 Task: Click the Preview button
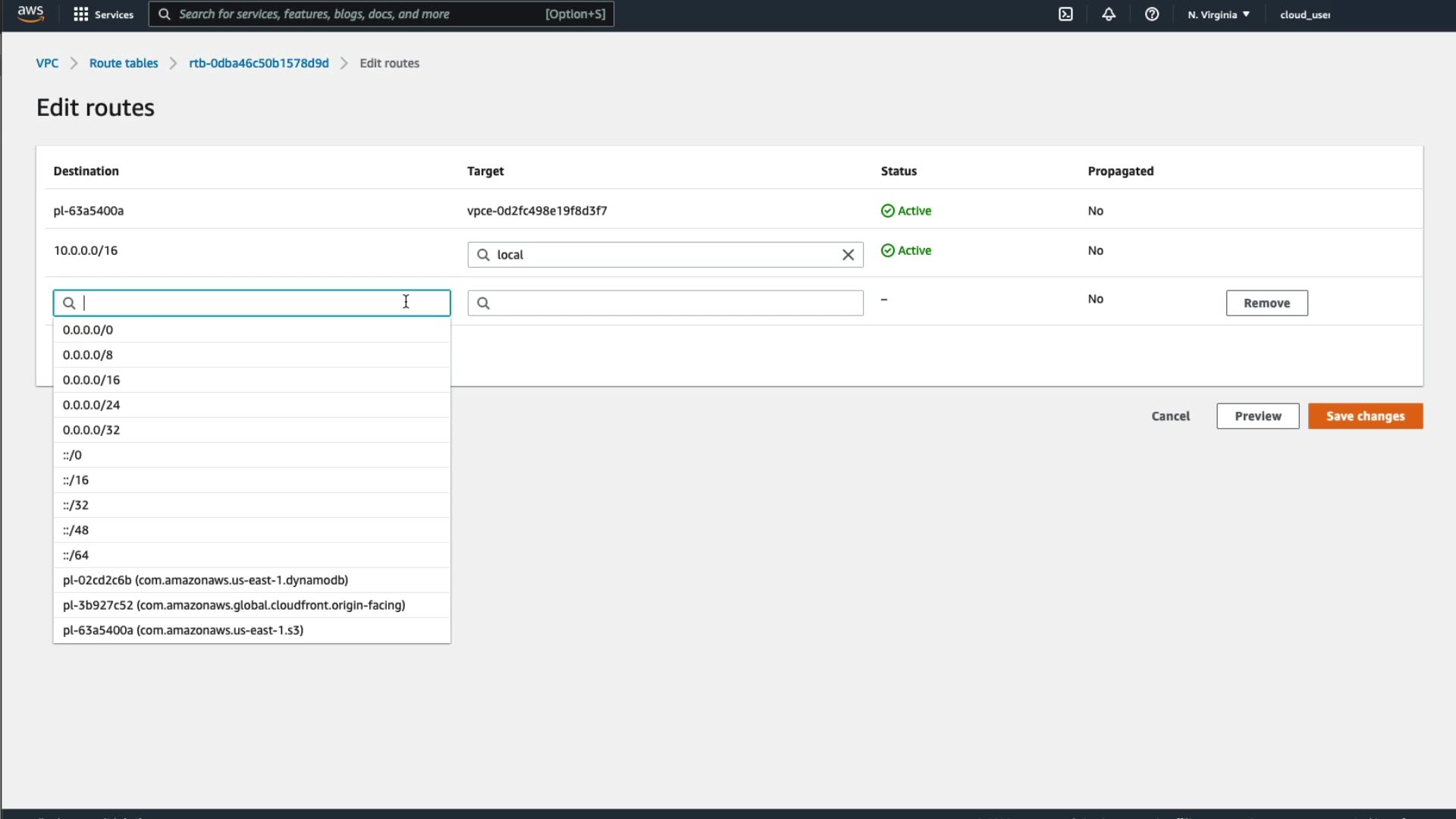1257,416
